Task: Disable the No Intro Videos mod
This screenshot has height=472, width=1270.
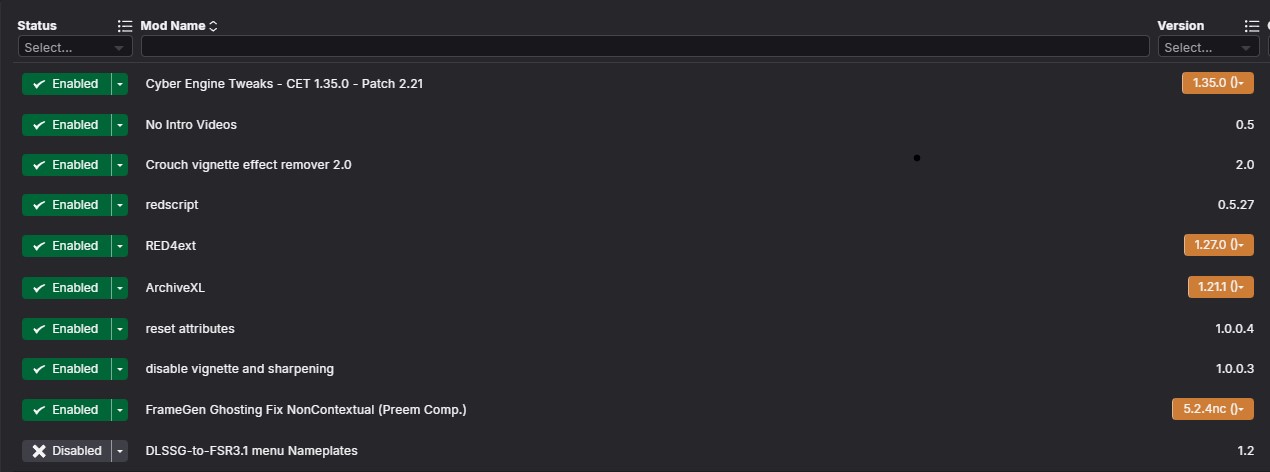Action: click(x=66, y=125)
